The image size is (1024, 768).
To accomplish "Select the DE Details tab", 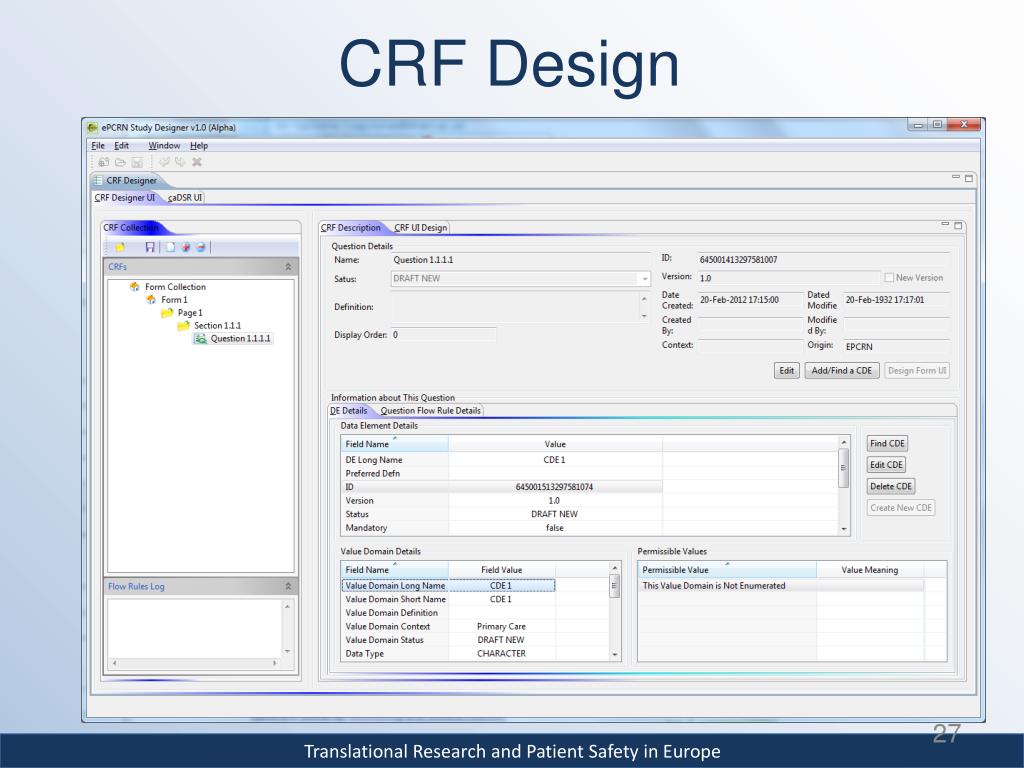I will [349, 411].
